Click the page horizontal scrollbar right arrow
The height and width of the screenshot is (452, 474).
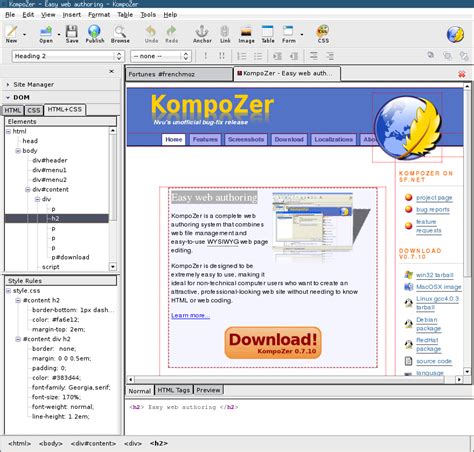click(x=459, y=379)
